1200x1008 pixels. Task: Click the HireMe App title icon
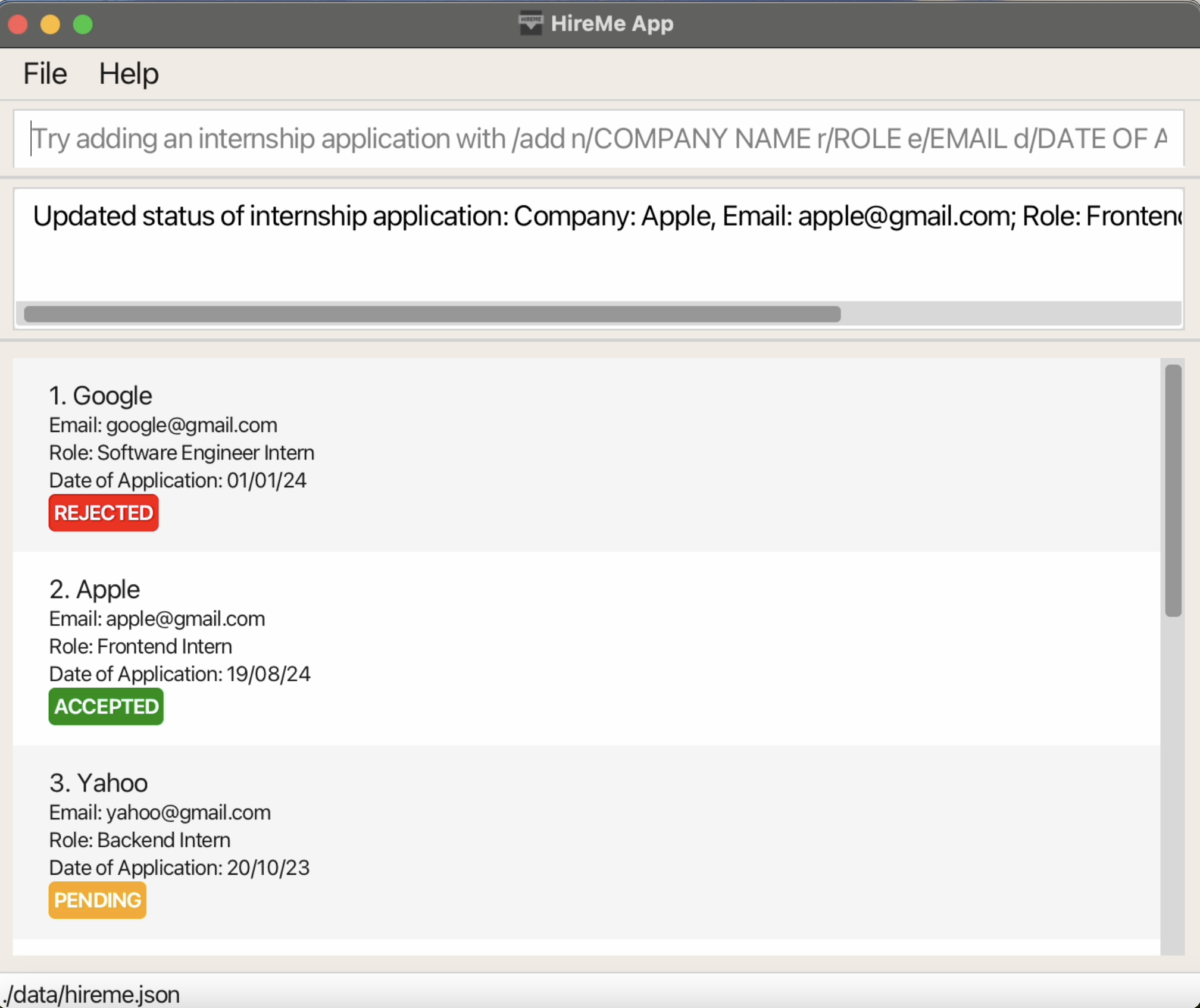[x=530, y=23]
